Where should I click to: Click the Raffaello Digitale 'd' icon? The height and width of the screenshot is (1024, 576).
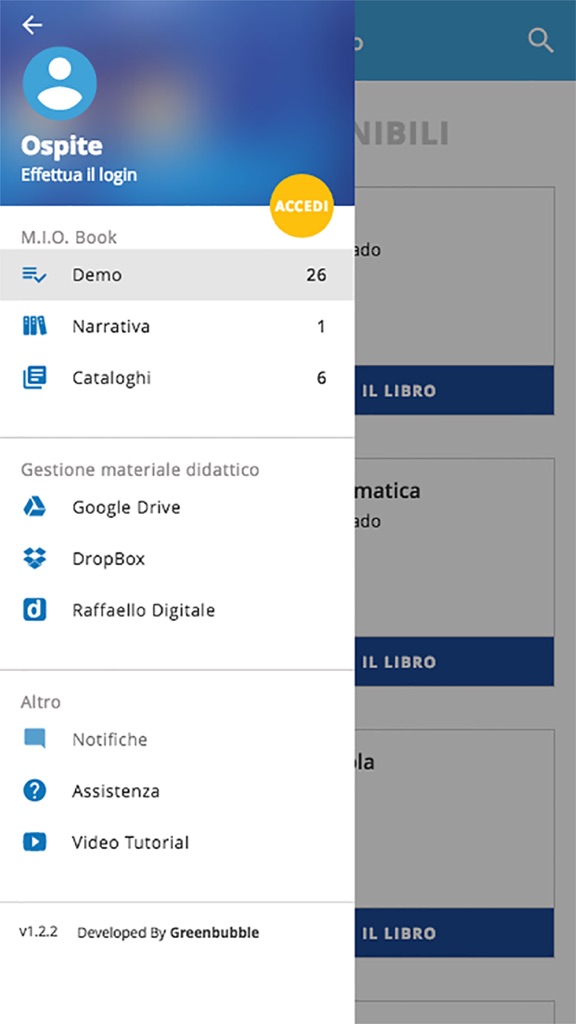[34, 610]
